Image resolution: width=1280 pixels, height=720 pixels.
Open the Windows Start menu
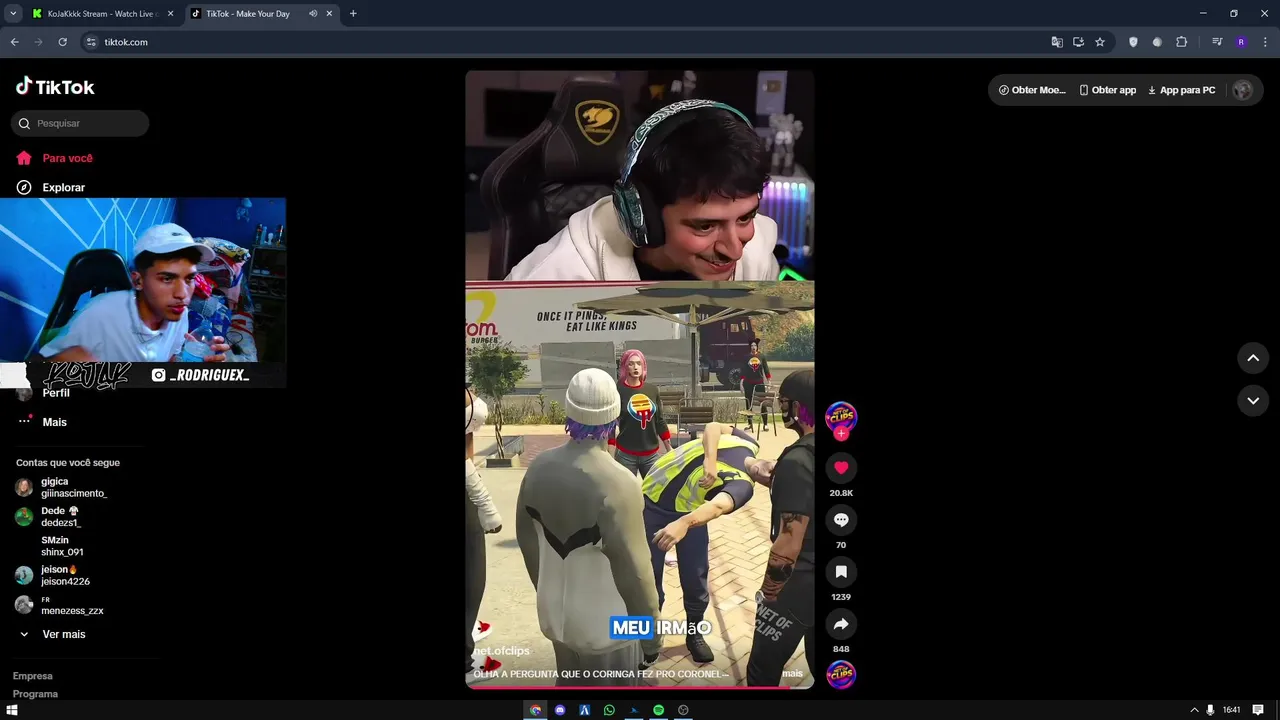point(12,710)
